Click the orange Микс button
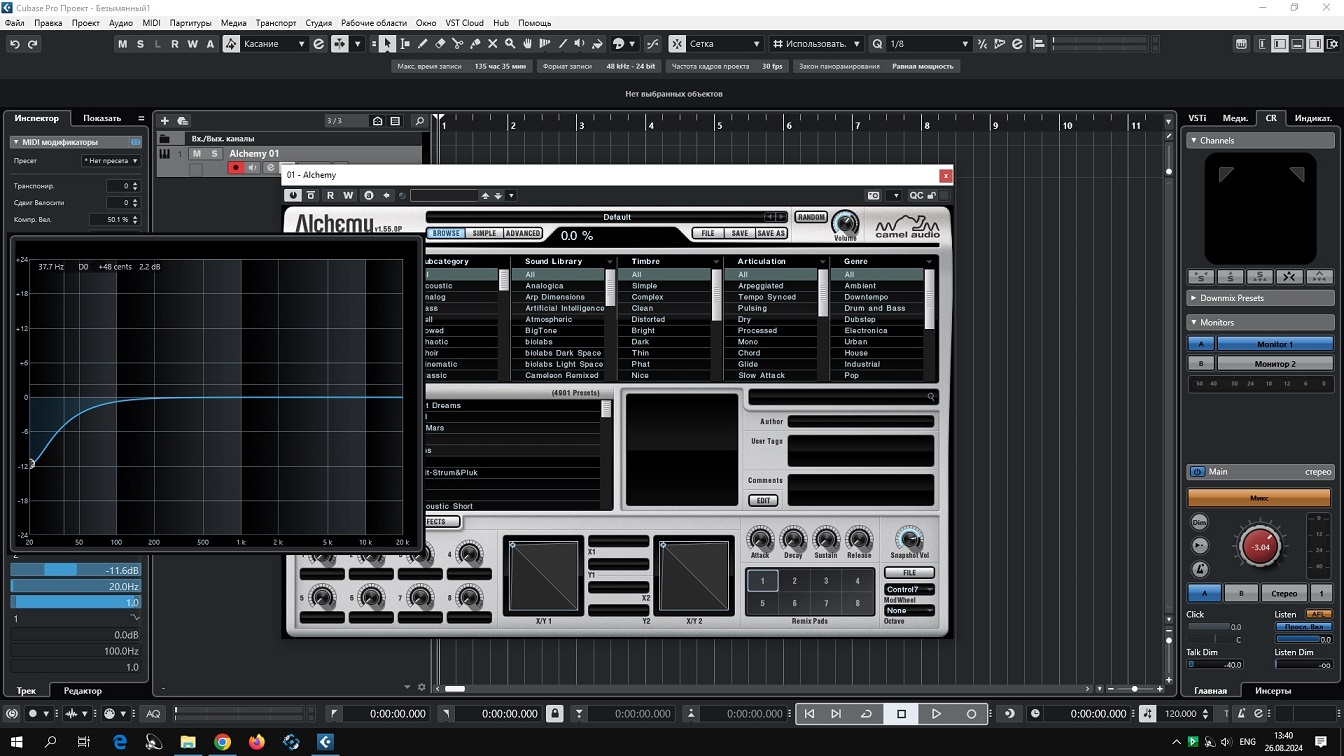This screenshot has height=756, width=1344. point(1259,497)
